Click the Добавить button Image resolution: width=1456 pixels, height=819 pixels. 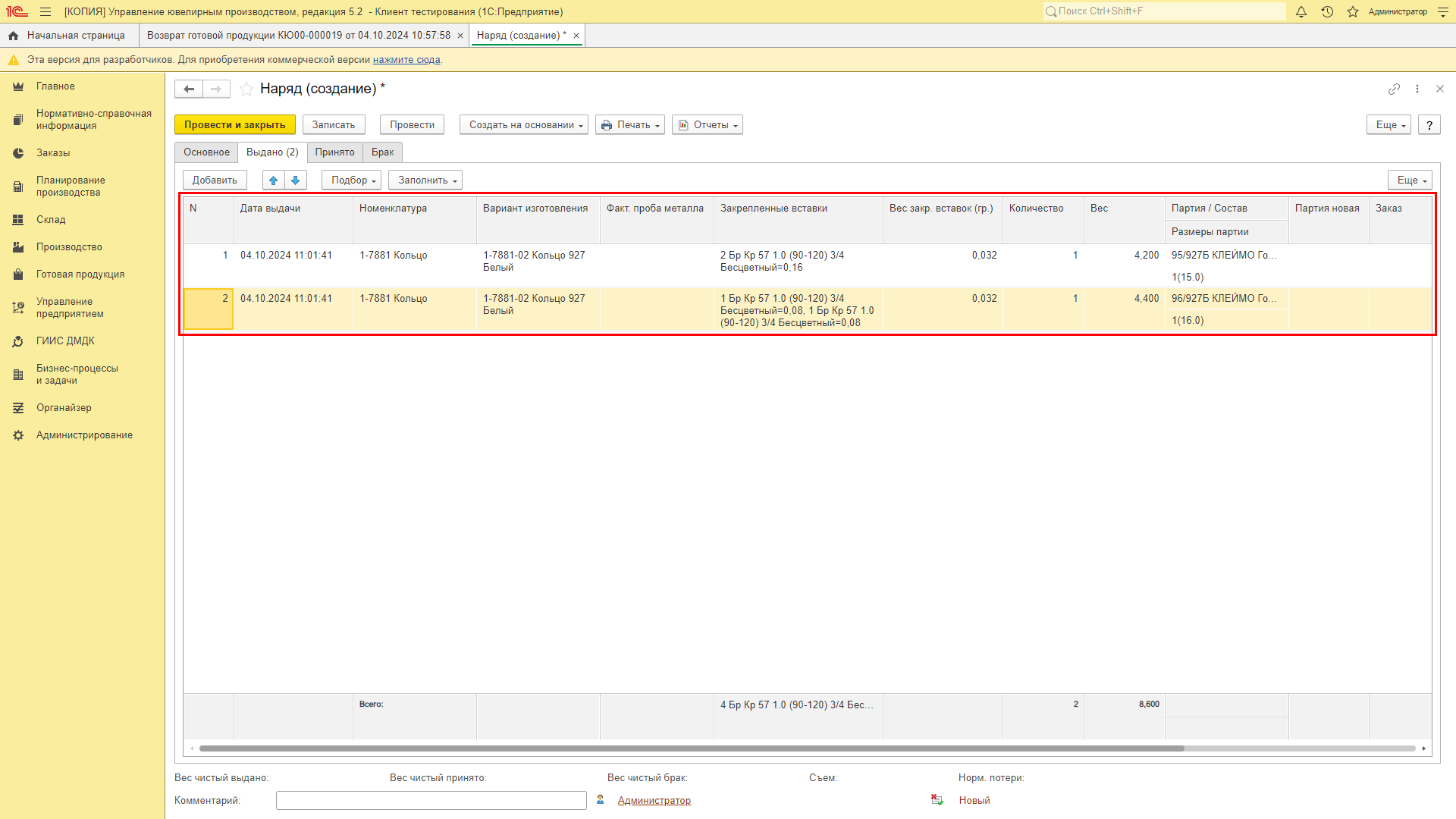(215, 180)
